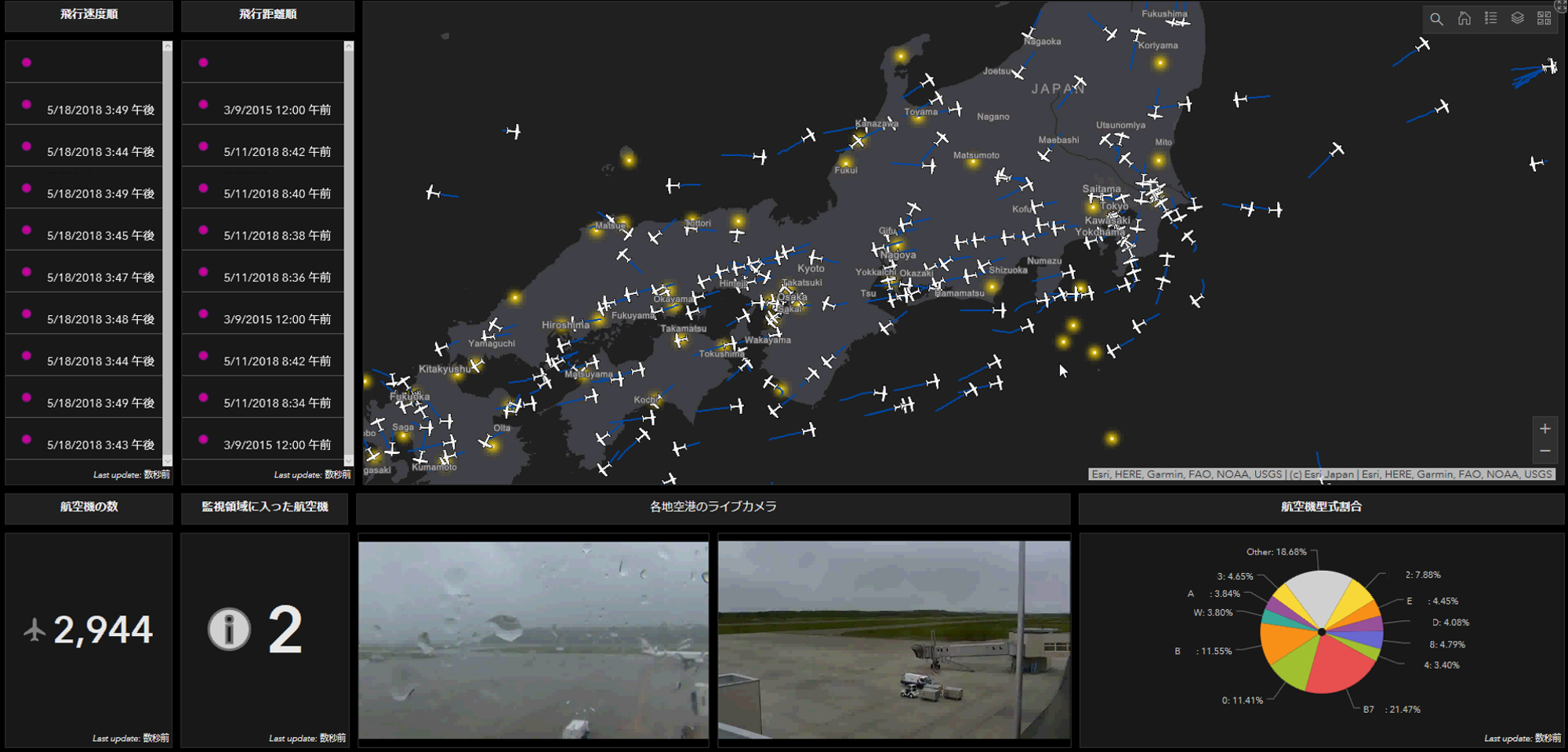
Task: Click scroll-down arrow in 飛行速度順 list
Action: point(167,460)
